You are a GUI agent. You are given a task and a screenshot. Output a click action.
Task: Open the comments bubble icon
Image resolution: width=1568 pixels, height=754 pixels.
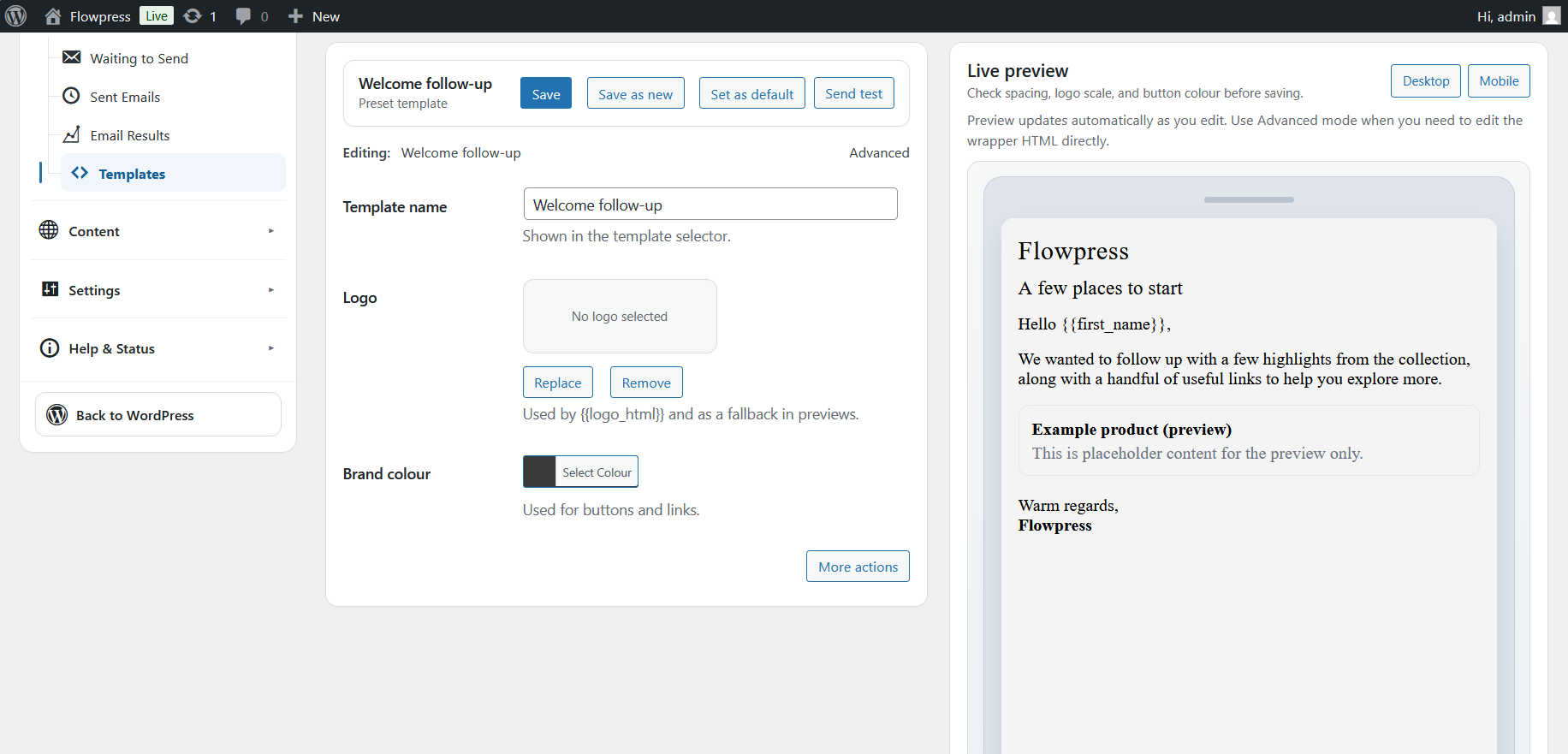(x=244, y=16)
